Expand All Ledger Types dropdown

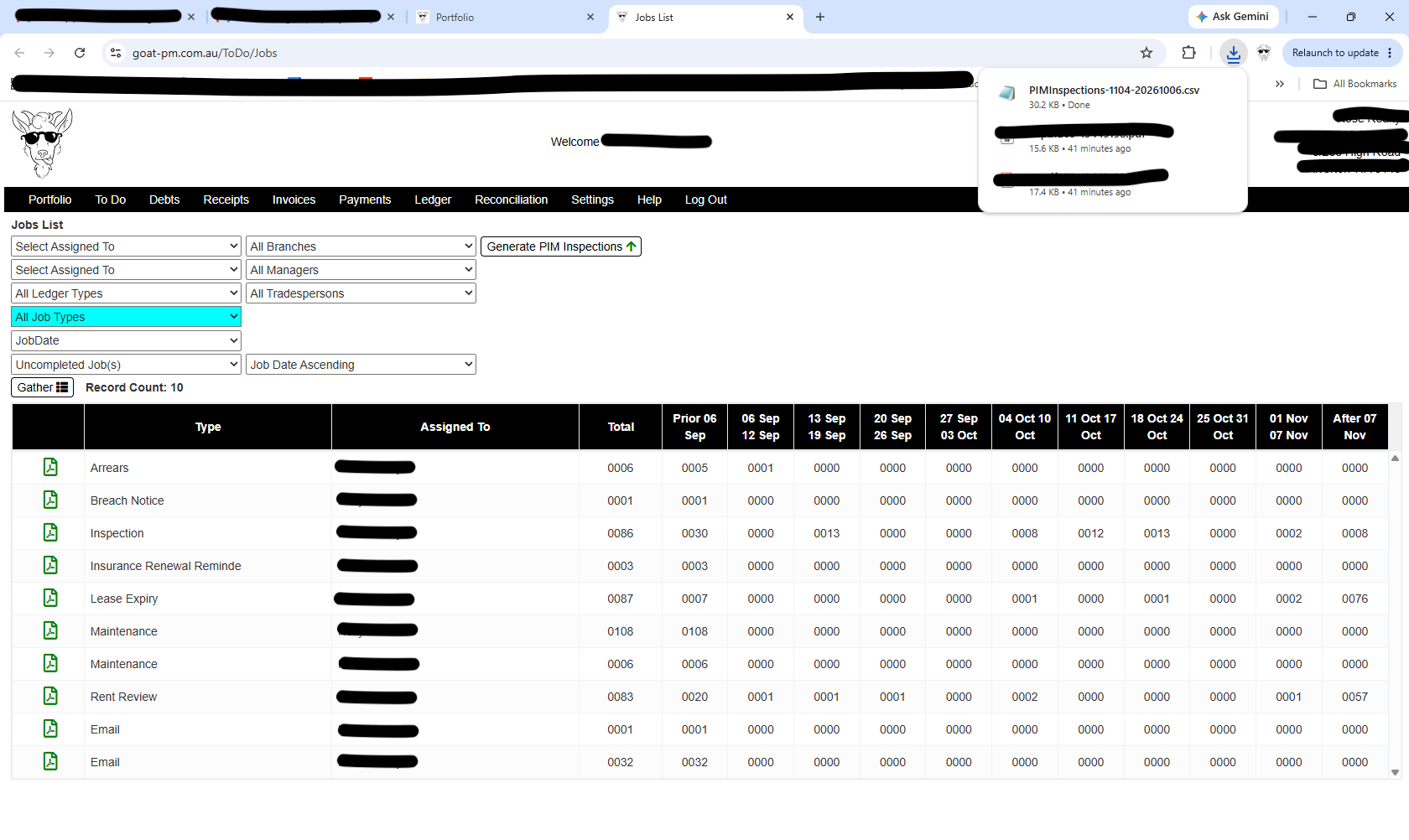(126, 293)
